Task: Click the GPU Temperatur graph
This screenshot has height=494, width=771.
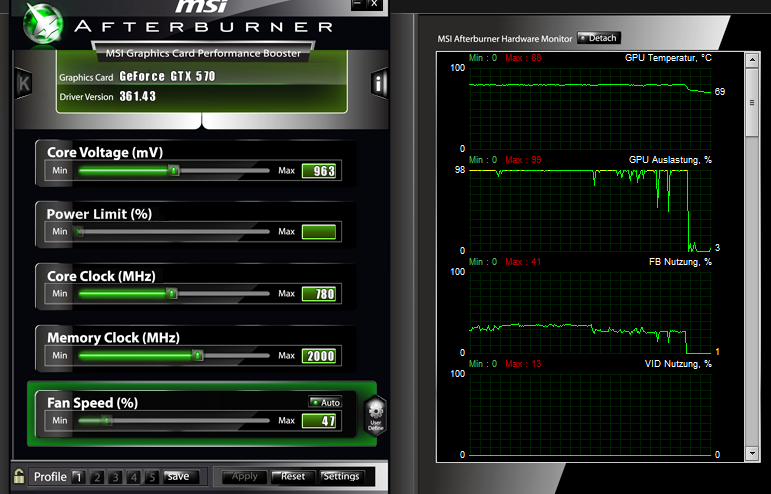Action: 590,108
